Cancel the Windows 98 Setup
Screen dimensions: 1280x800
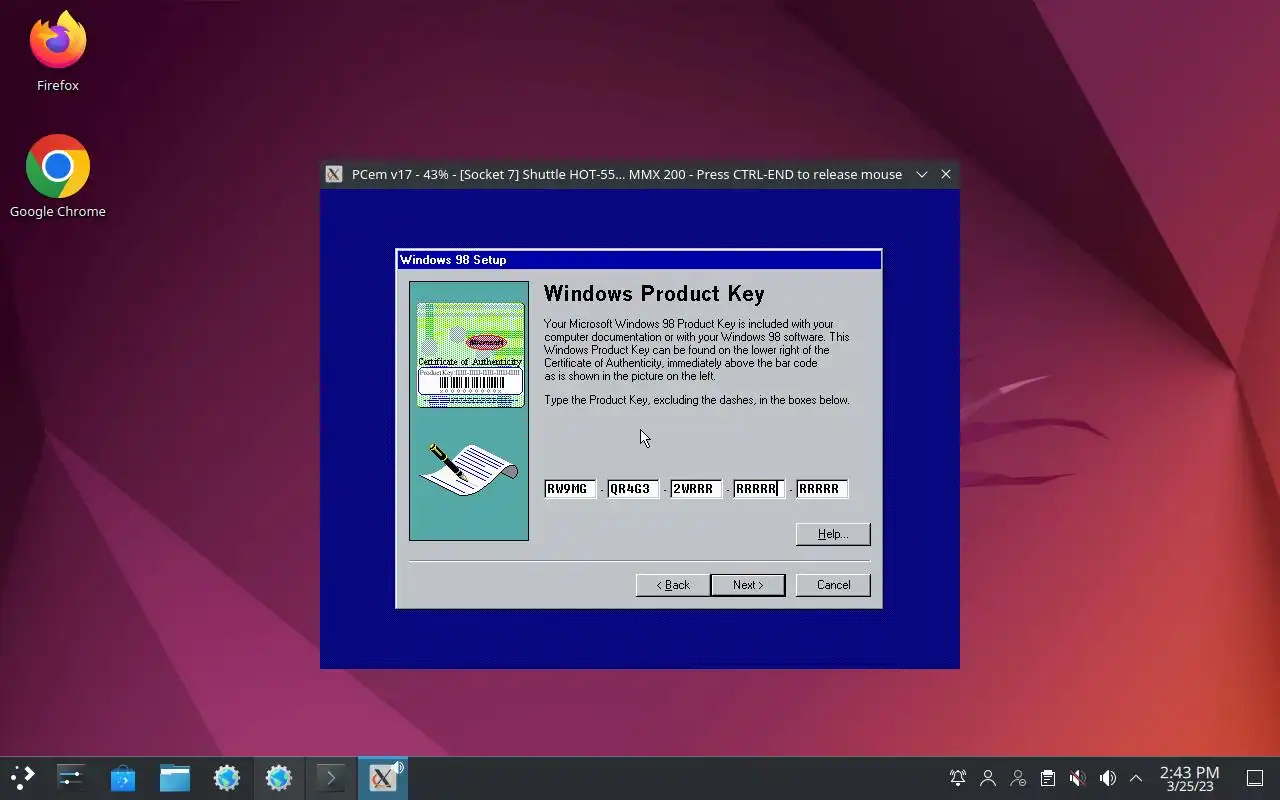tap(833, 585)
